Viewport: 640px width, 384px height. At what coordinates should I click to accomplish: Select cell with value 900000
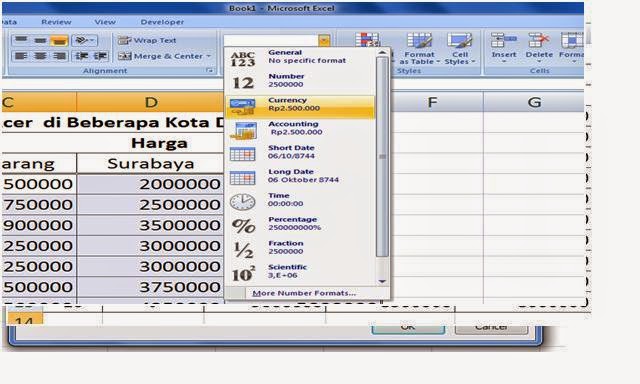pos(39,225)
